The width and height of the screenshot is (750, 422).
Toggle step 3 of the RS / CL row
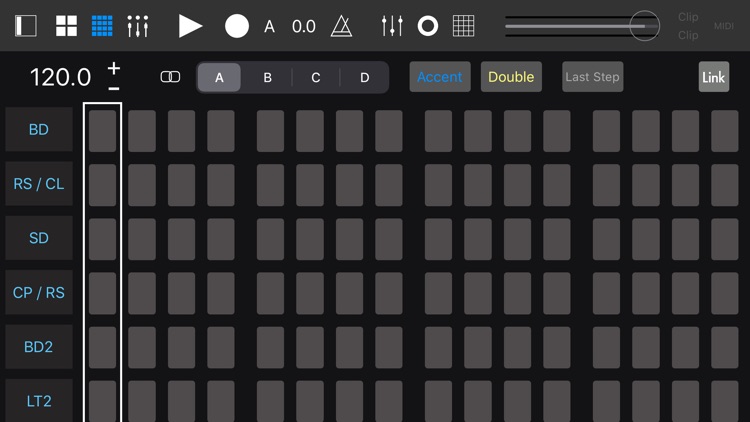181,185
